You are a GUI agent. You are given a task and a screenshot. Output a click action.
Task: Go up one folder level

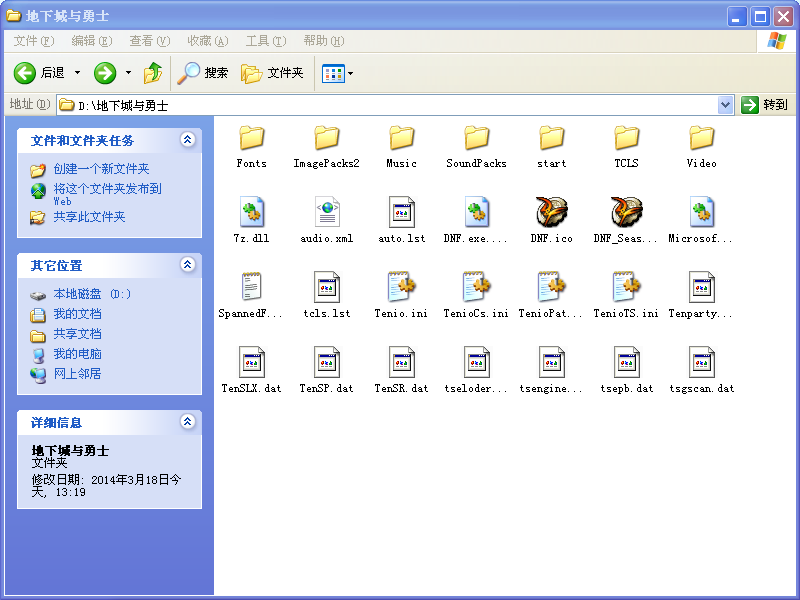153,73
